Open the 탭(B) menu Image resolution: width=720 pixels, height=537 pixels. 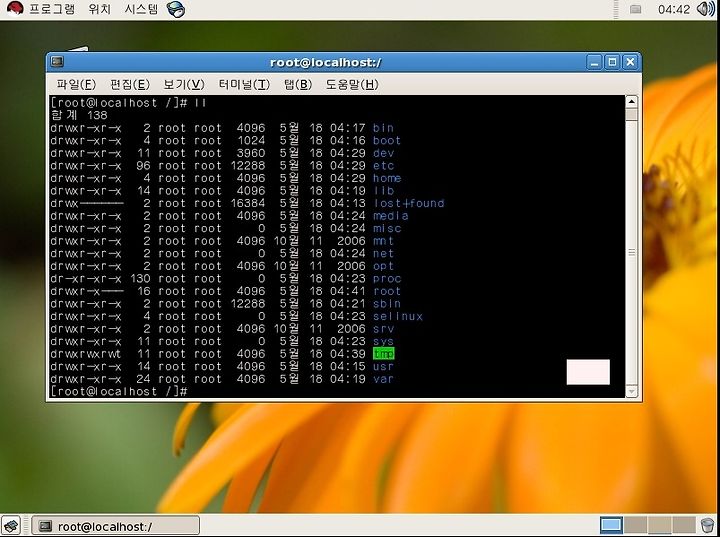pos(298,85)
